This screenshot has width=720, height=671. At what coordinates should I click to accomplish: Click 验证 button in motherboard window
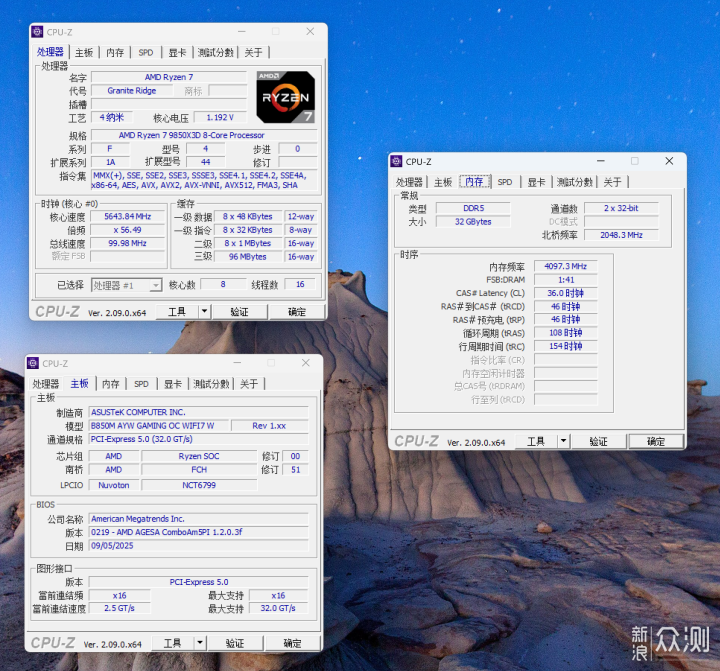(x=235, y=643)
